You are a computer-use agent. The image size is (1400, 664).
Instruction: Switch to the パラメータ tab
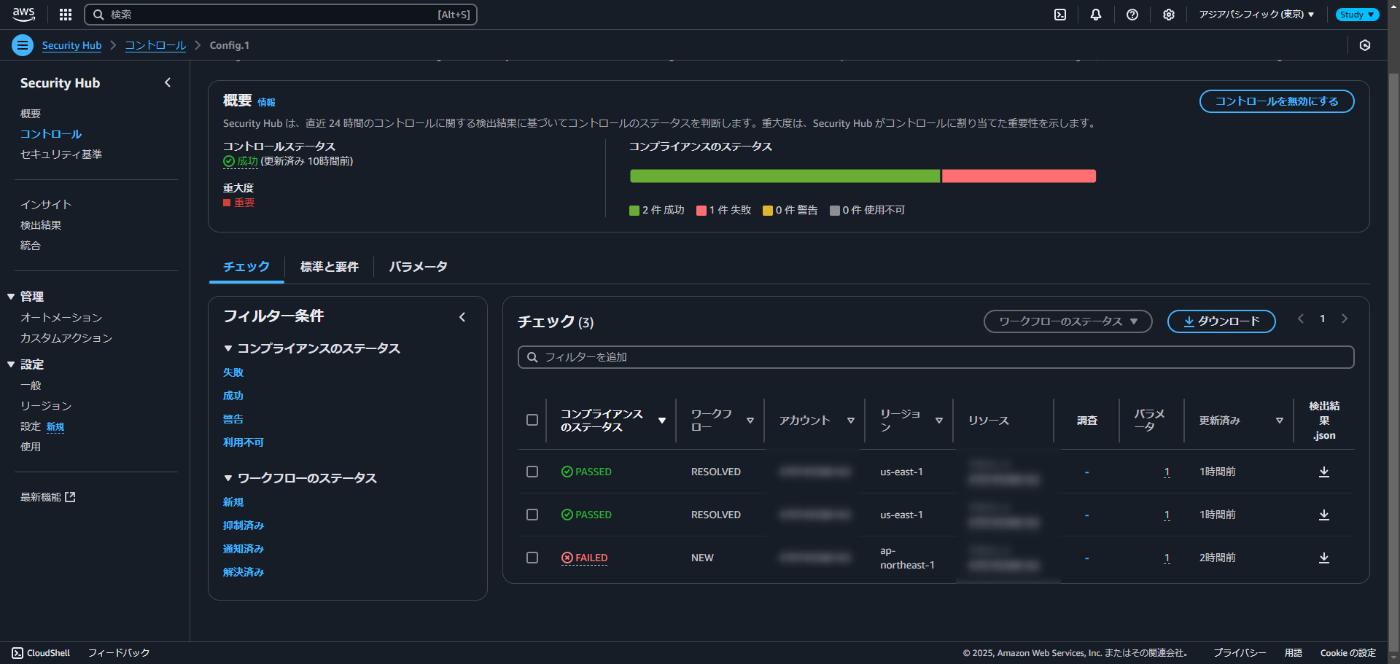click(418, 267)
